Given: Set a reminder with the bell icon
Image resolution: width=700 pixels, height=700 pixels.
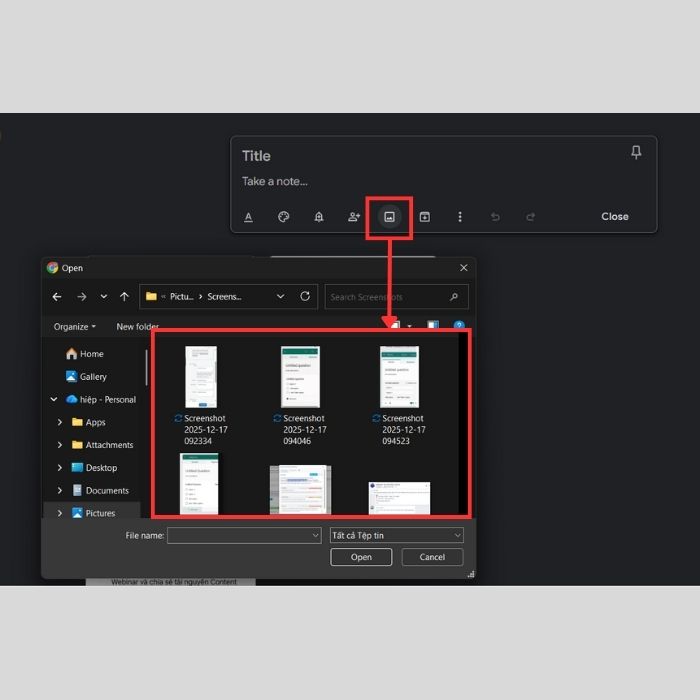Looking at the screenshot, I should (x=319, y=217).
